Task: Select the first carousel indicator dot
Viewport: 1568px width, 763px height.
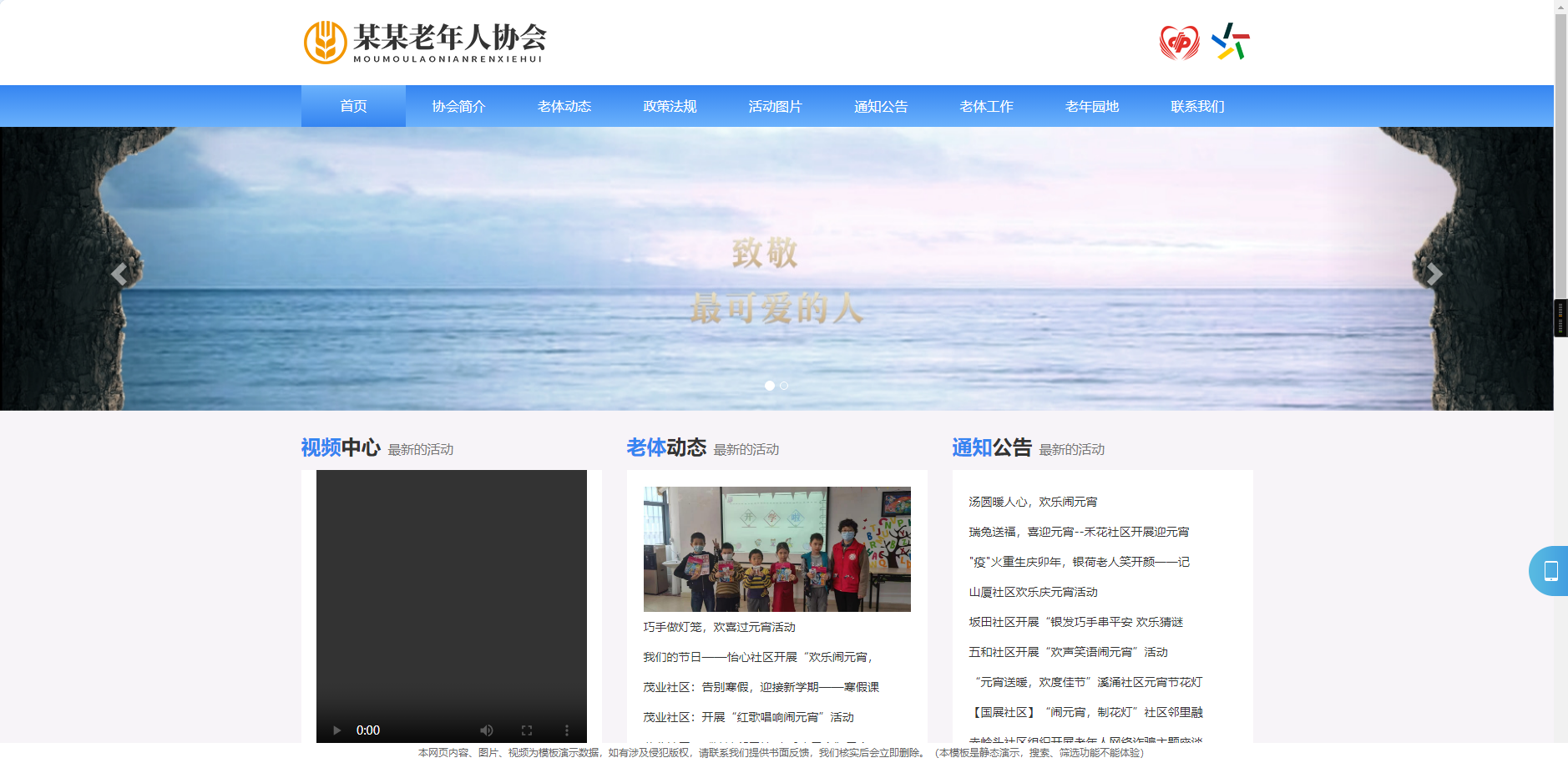Action: coord(769,386)
